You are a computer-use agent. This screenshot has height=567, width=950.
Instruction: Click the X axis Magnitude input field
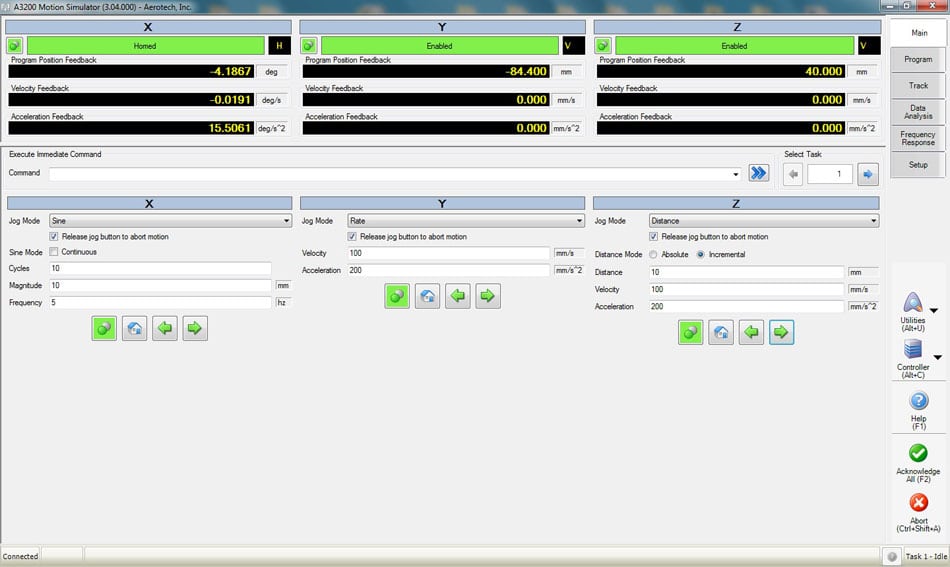point(159,286)
